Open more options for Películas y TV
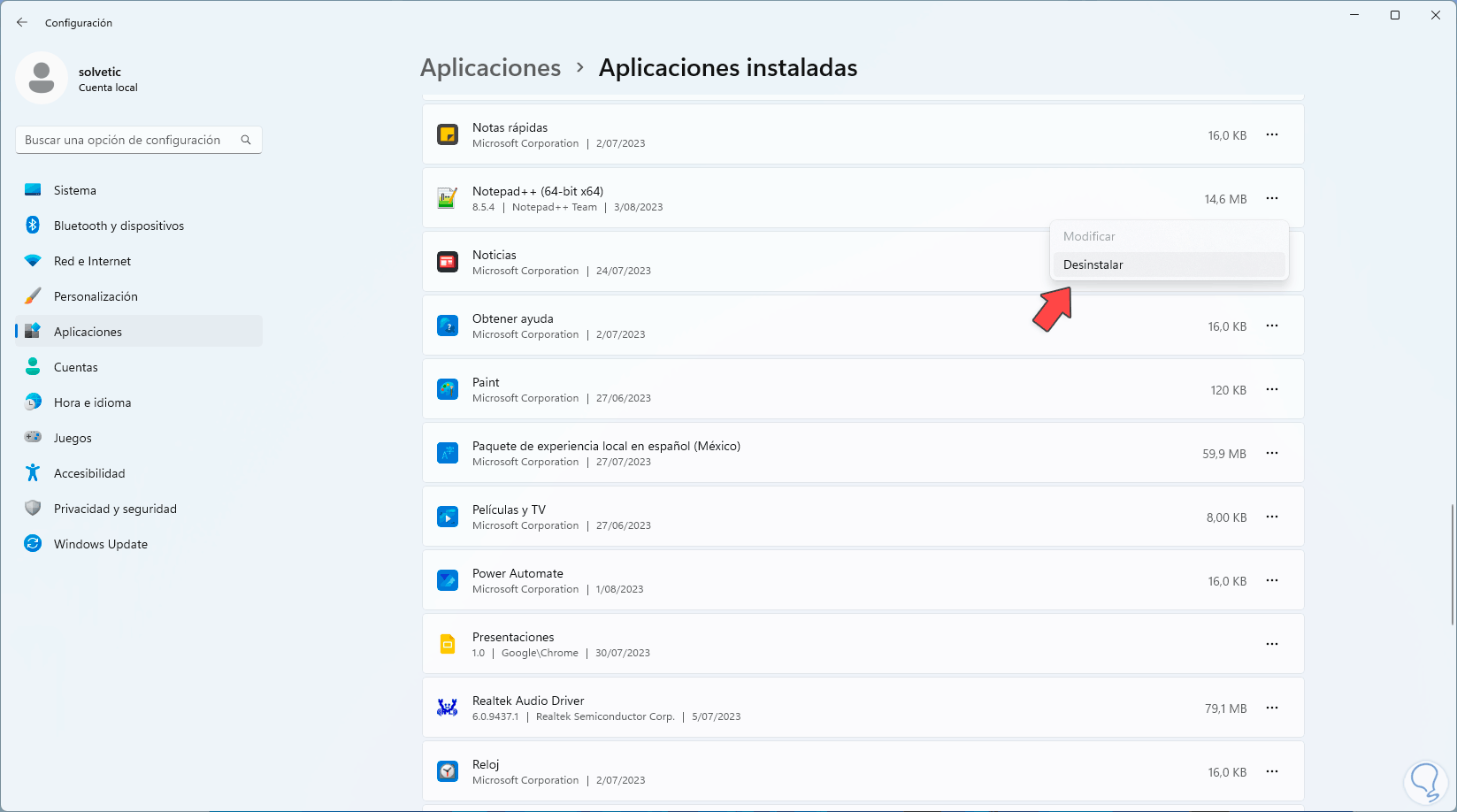 [1272, 517]
